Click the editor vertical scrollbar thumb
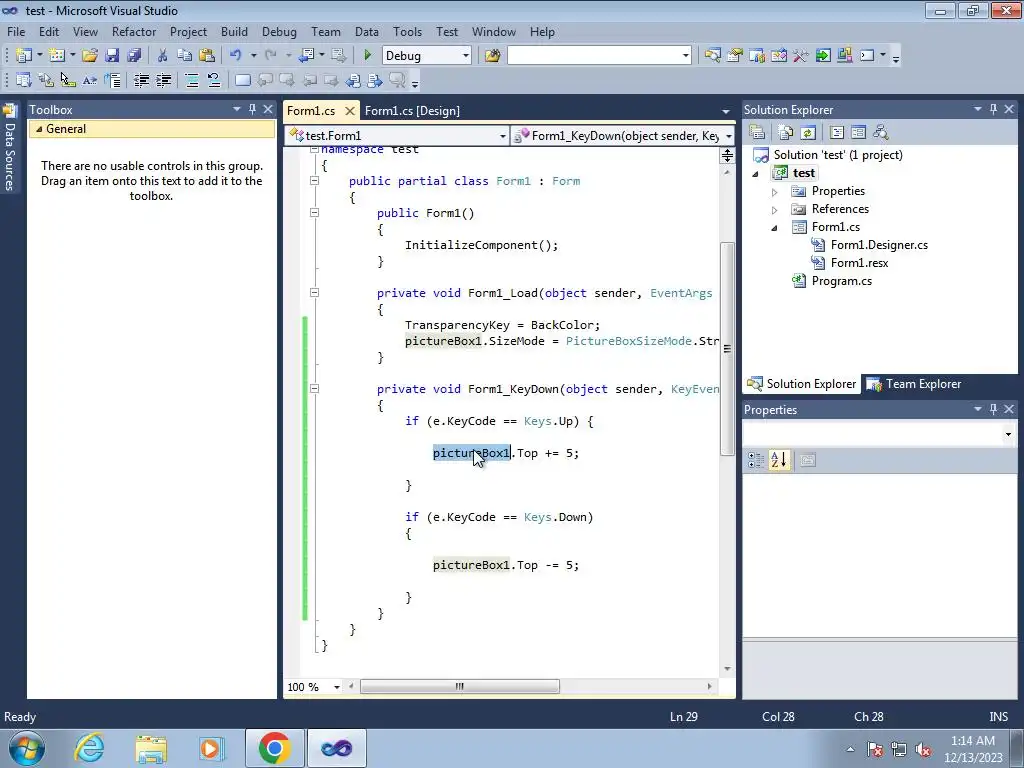 click(x=727, y=349)
